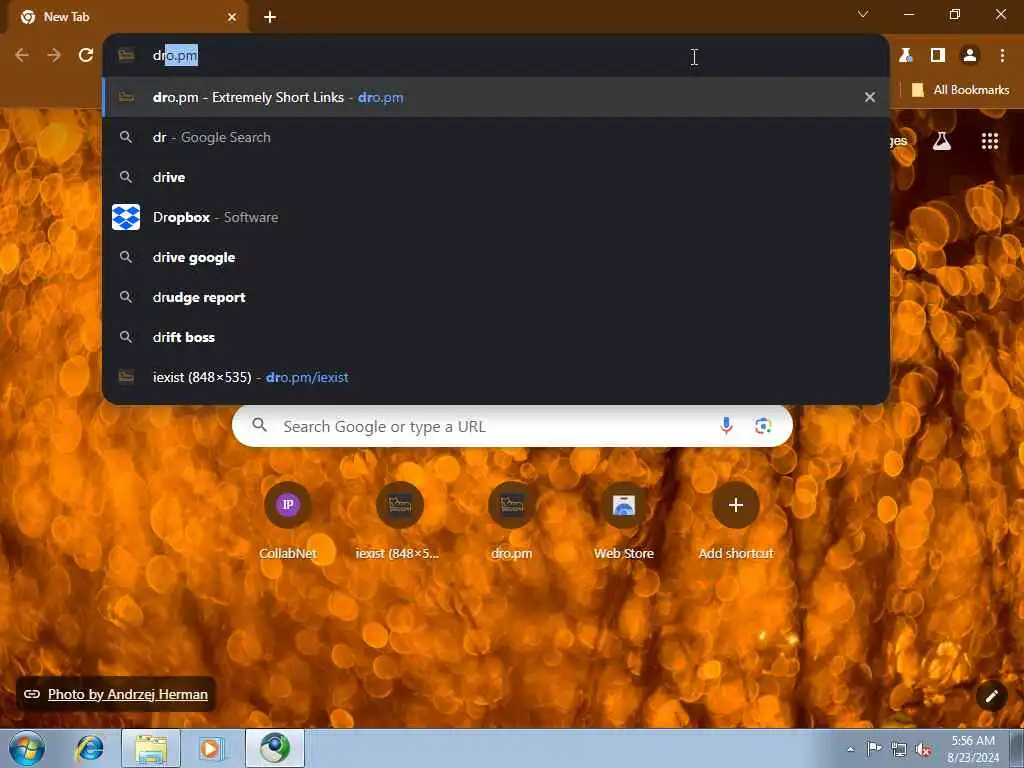The image size is (1024, 768).
Task: Open 'Photo by Andrzej Herman' link
Action: pyautogui.click(x=127, y=694)
